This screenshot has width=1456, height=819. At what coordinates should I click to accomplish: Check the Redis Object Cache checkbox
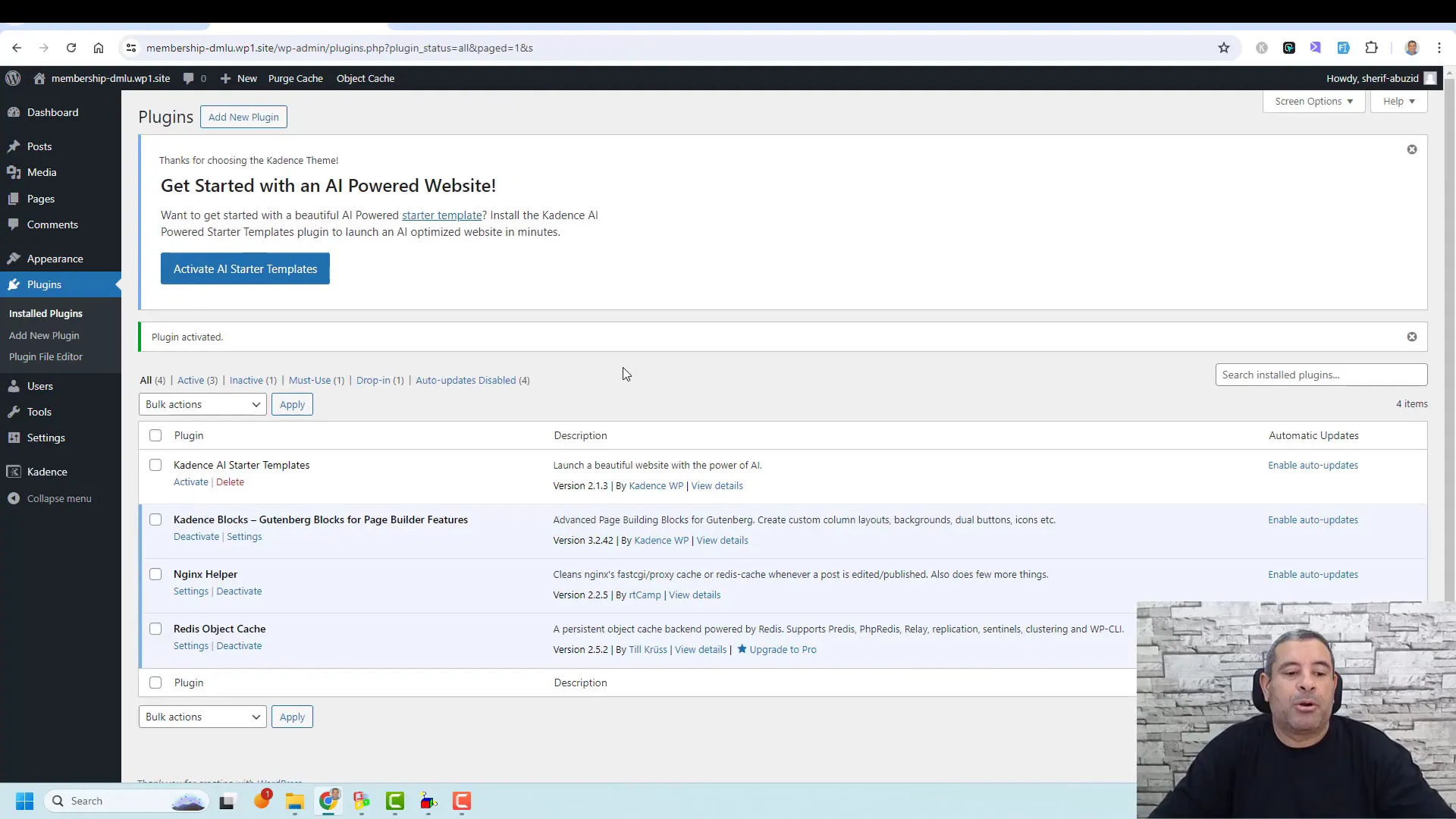[155, 629]
